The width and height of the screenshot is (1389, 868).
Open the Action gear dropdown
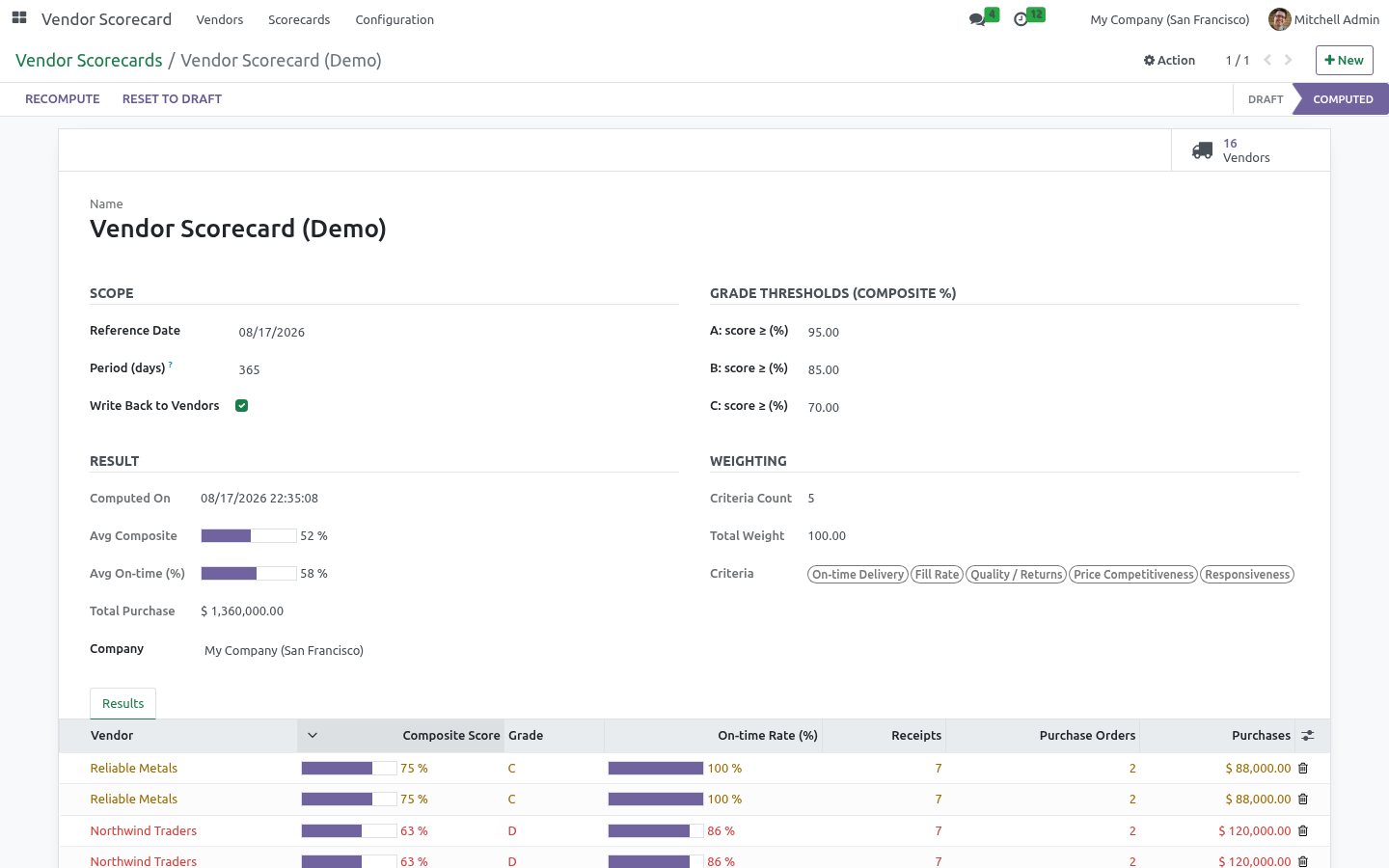tap(1169, 60)
